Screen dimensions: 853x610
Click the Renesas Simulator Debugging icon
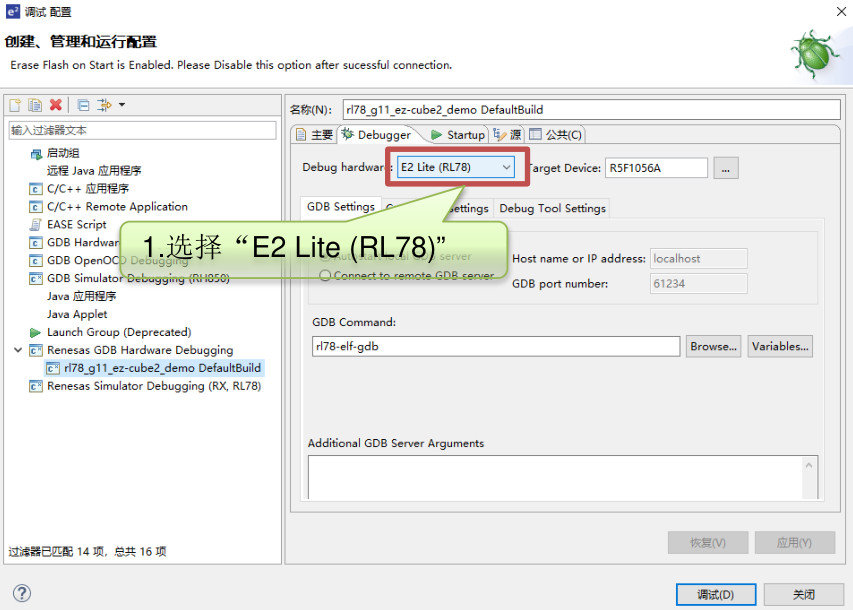[35, 386]
